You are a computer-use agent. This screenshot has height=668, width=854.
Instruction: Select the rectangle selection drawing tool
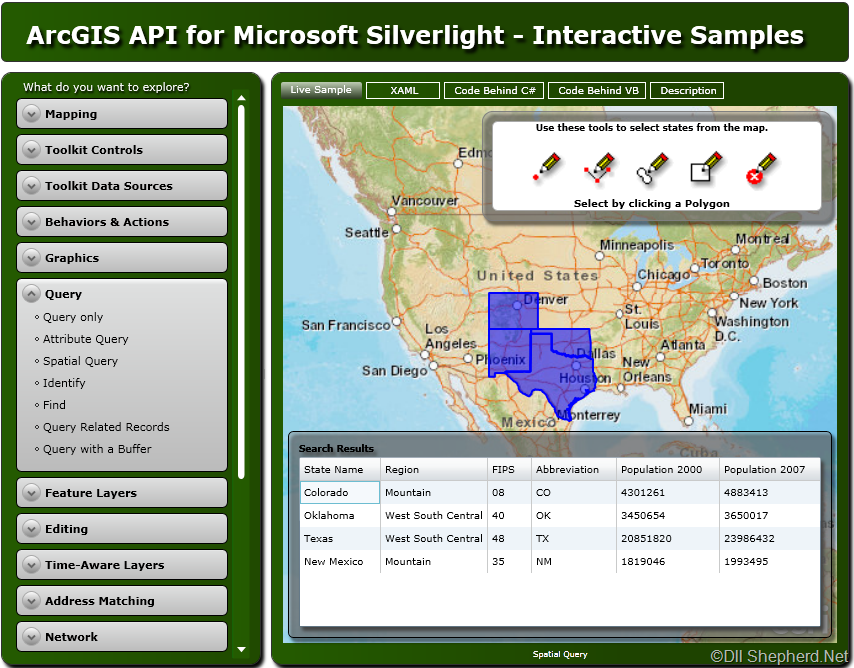click(706, 167)
